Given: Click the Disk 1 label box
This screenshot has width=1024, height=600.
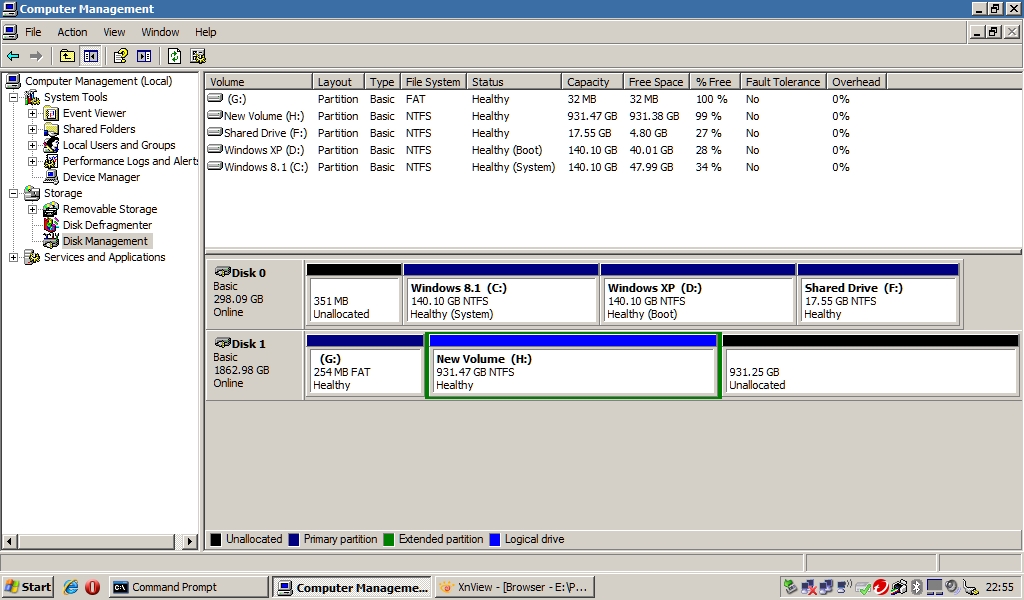Looking at the screenshot, I should click(x=255, y=364).
